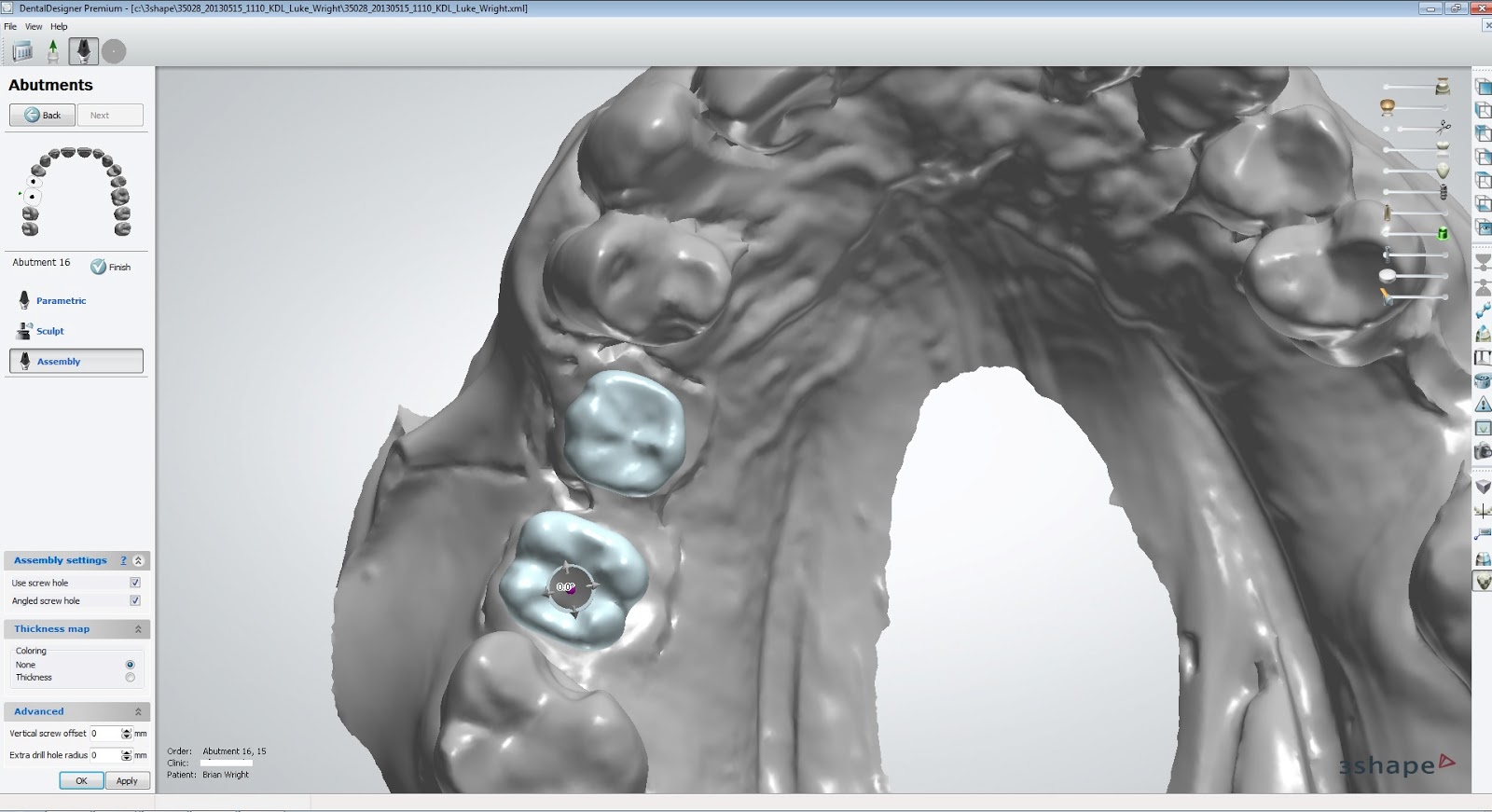This screenshot has height=812, width=1492.
Task: Click the crosshair icon in right toolbar
Action: pyautogui.click(x=1483, y=511)
